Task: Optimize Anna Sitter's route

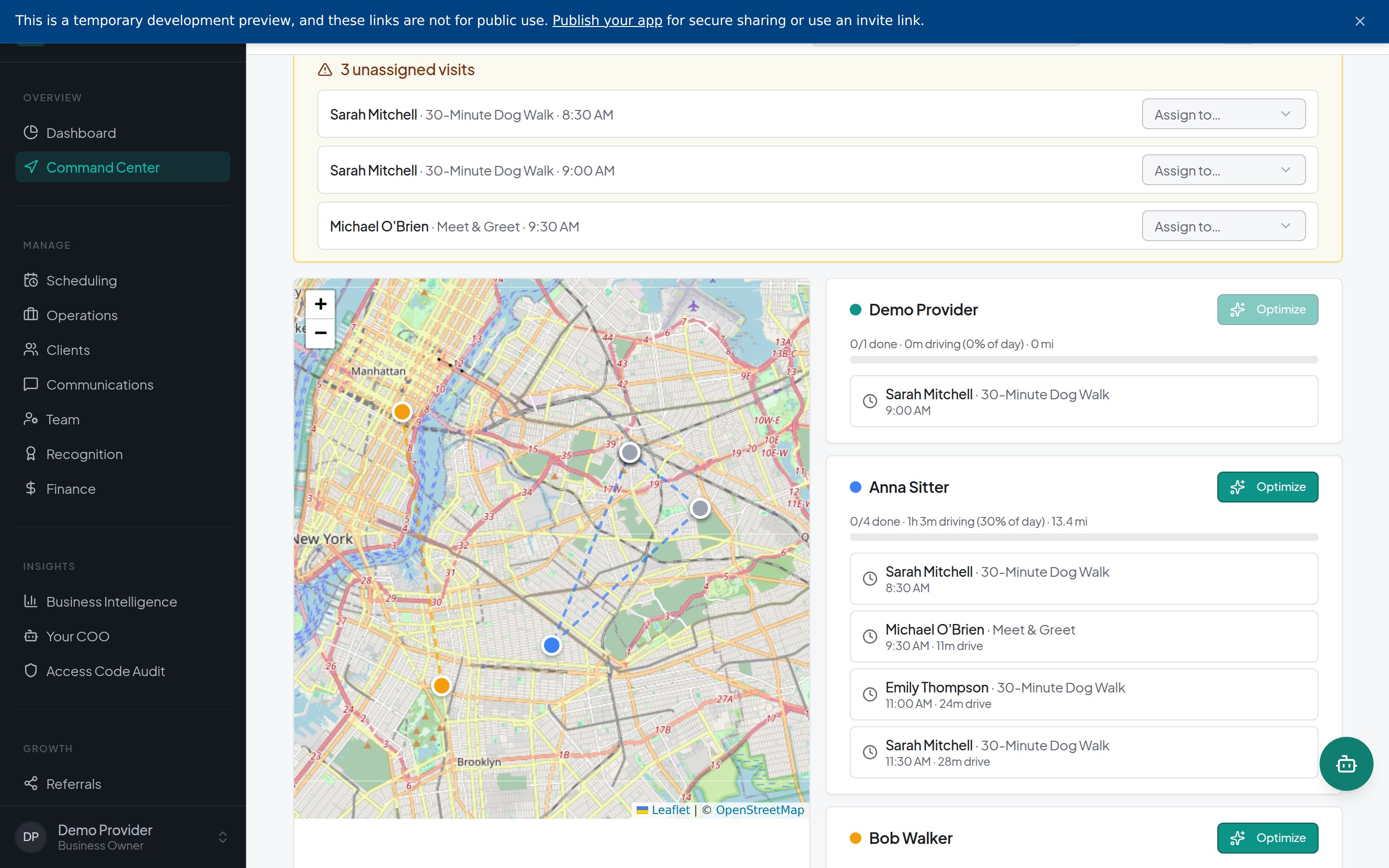Action: click(1267, 487)
